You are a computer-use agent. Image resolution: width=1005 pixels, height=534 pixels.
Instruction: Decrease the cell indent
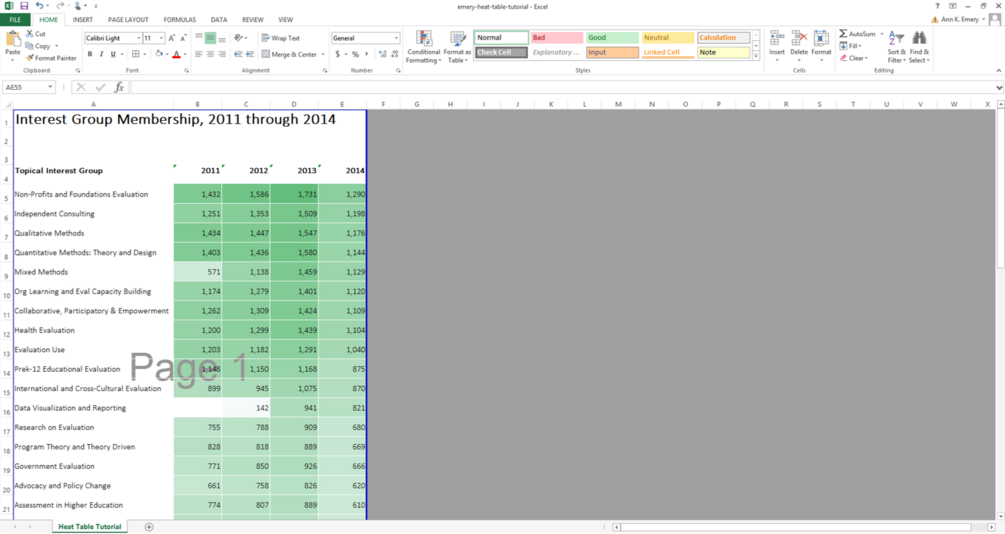238,54
